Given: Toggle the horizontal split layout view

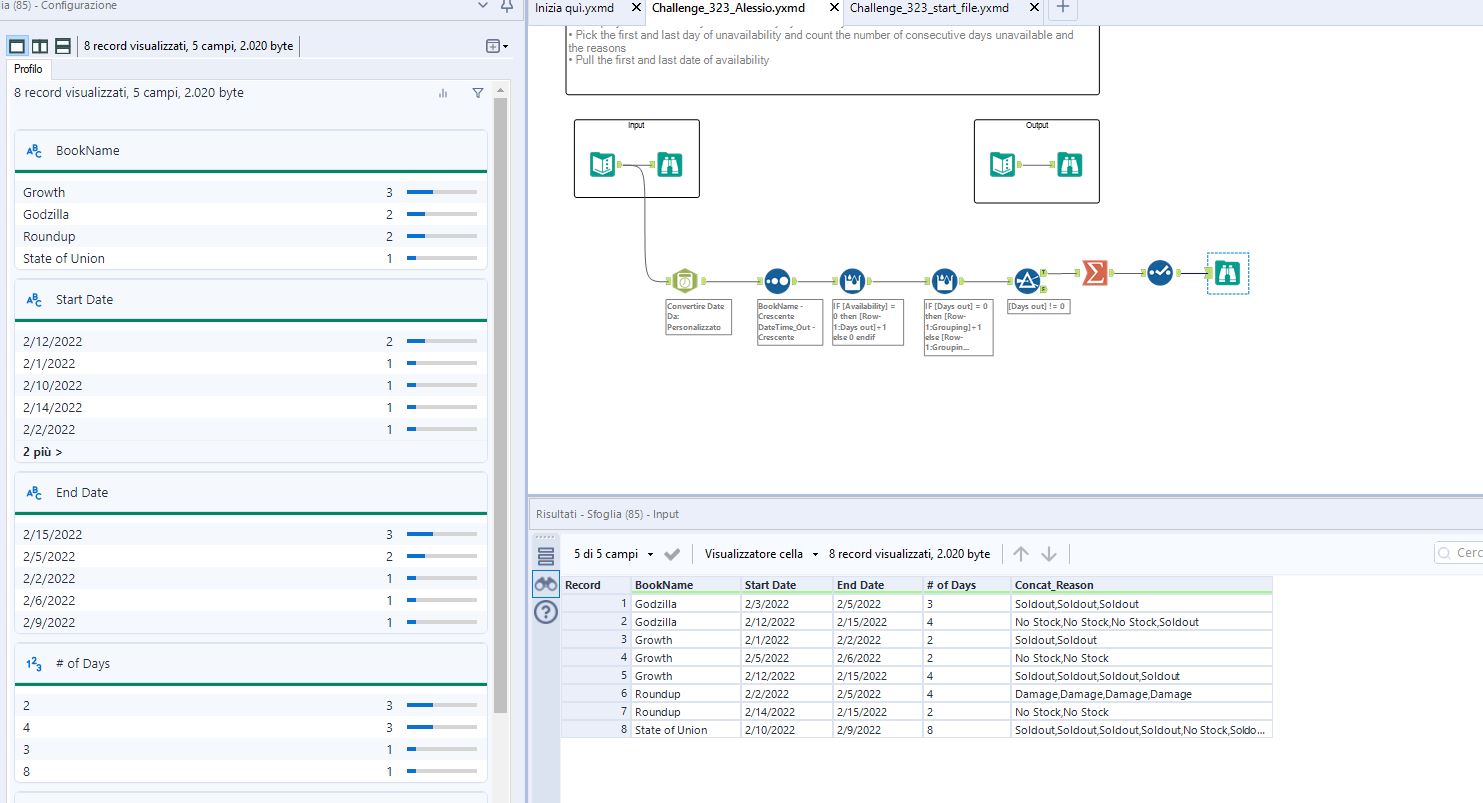Looking at the screenshot, I should [62, 46].
